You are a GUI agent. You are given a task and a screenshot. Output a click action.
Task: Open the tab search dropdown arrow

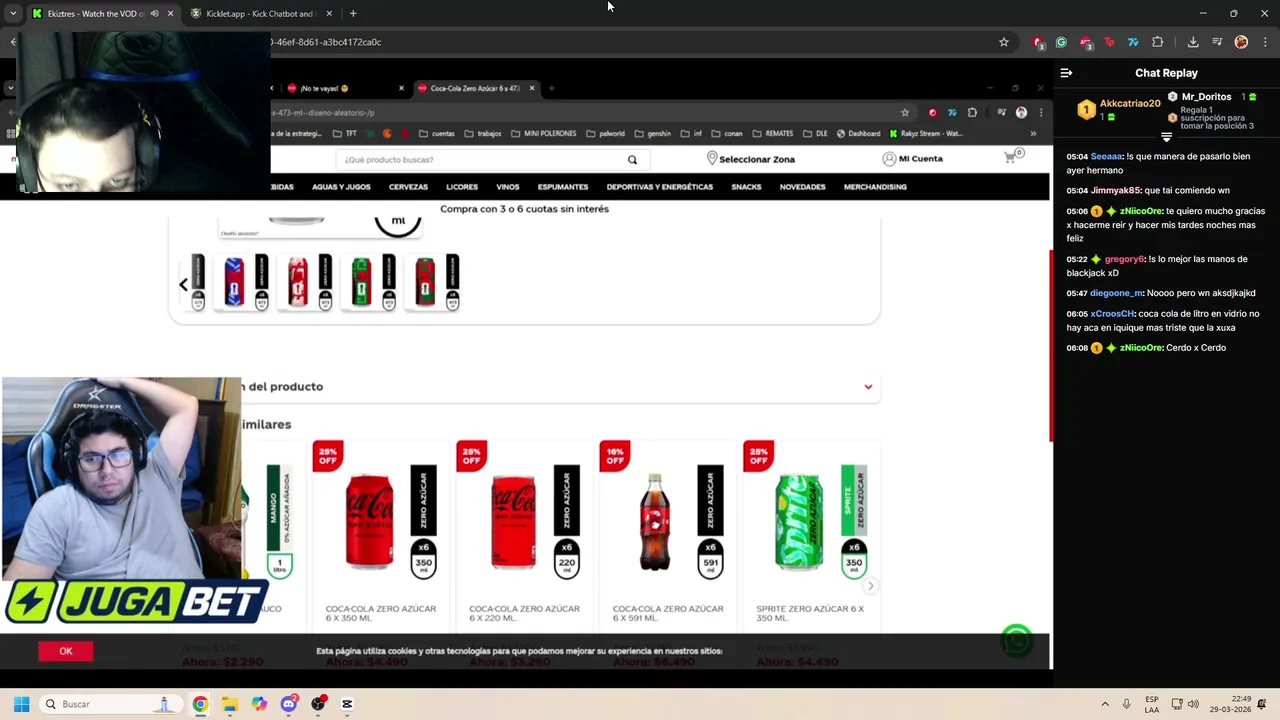tap(13, 14)
